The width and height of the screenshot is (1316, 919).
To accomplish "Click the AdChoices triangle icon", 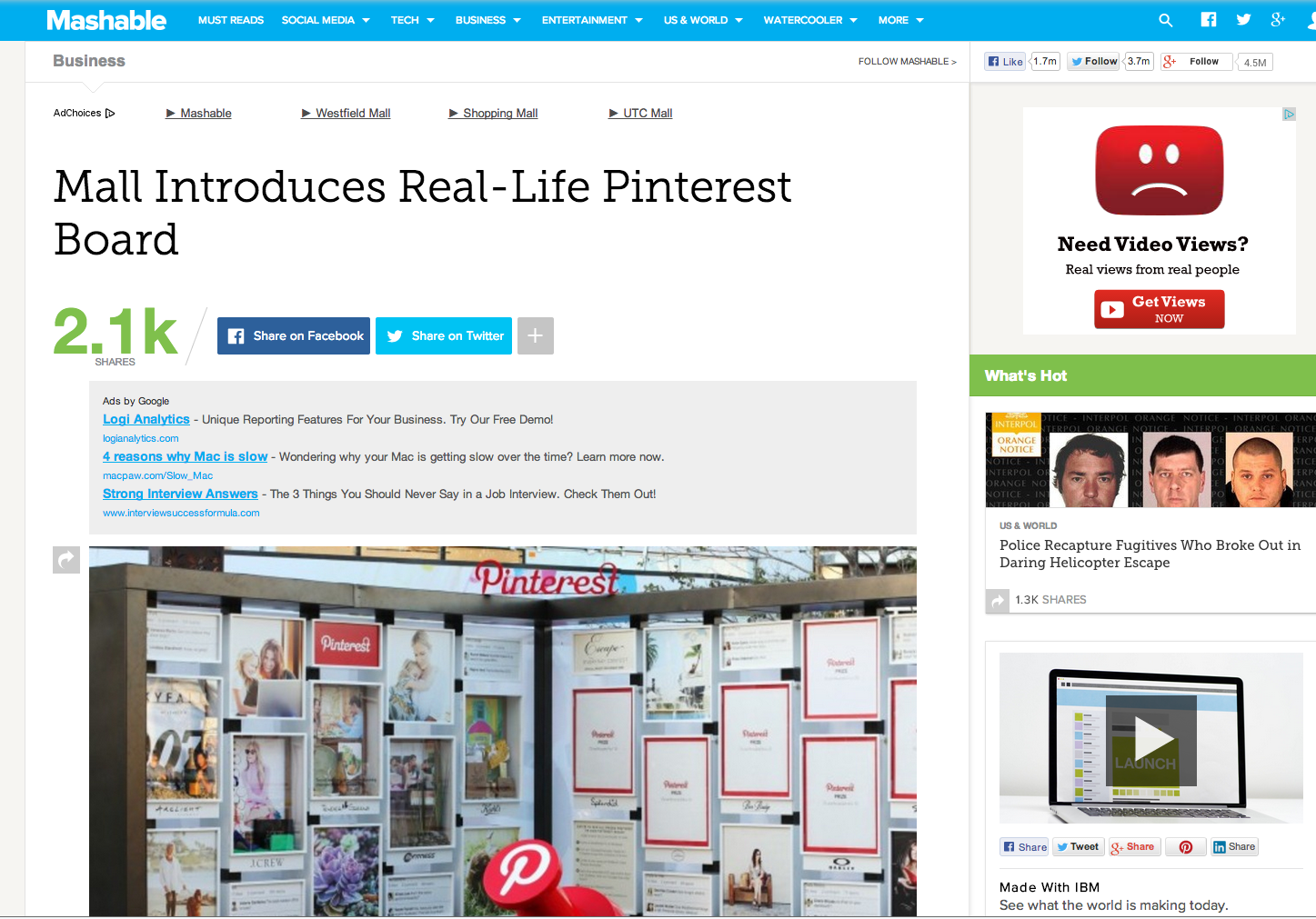I will click(110, 114).
